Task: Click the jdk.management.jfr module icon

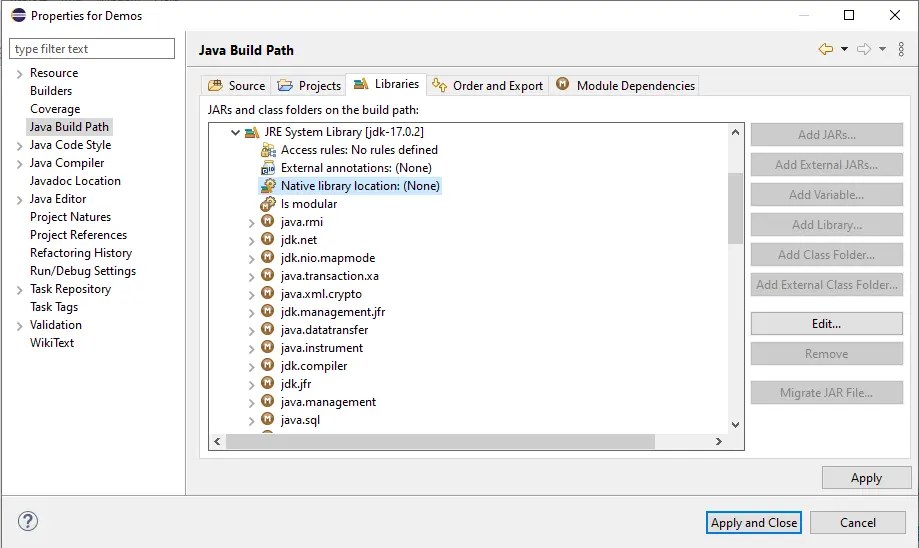Action: pos(267,311)
